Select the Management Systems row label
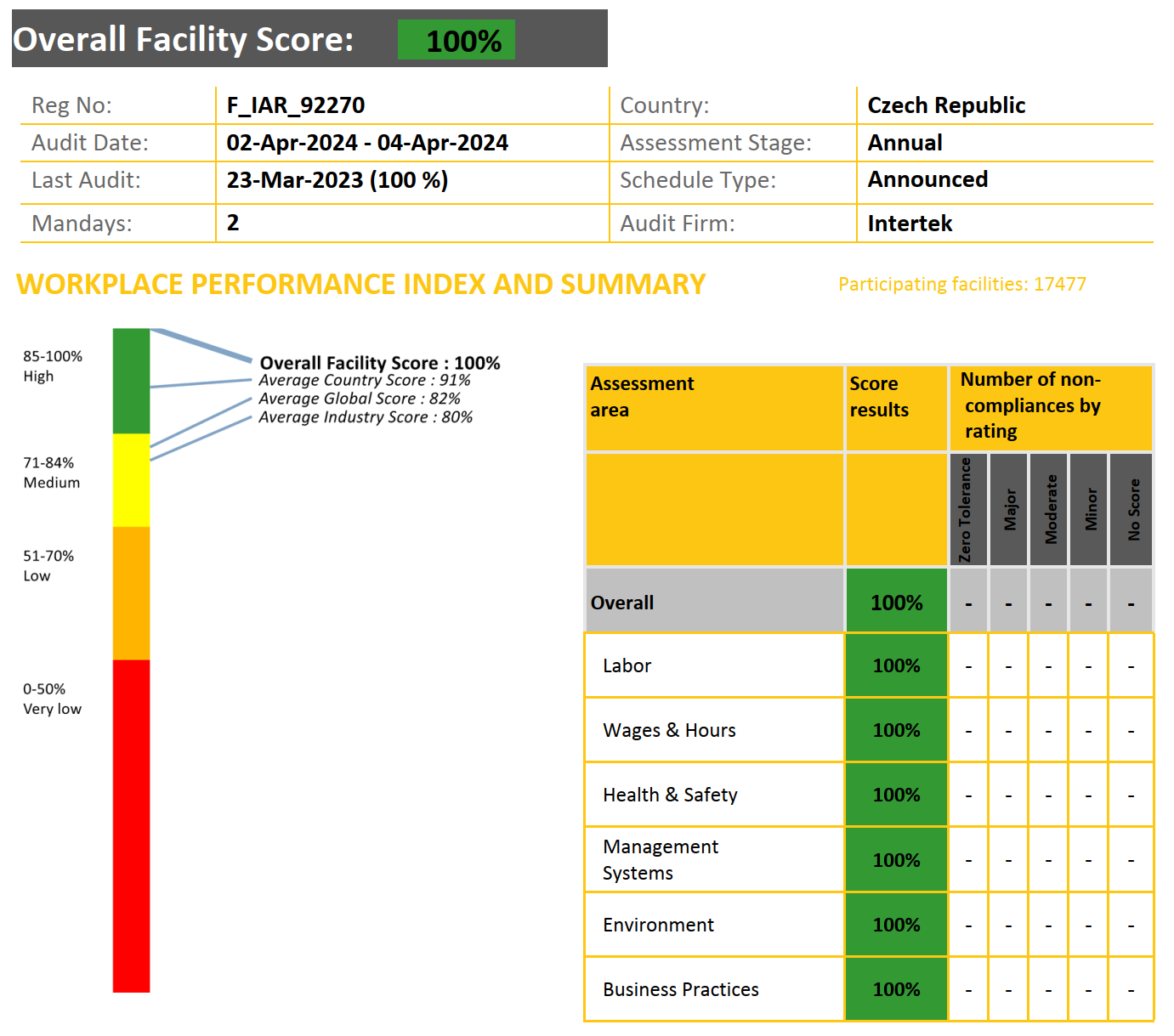The height and width of the screenshot is (1036, 1174). 660,860
